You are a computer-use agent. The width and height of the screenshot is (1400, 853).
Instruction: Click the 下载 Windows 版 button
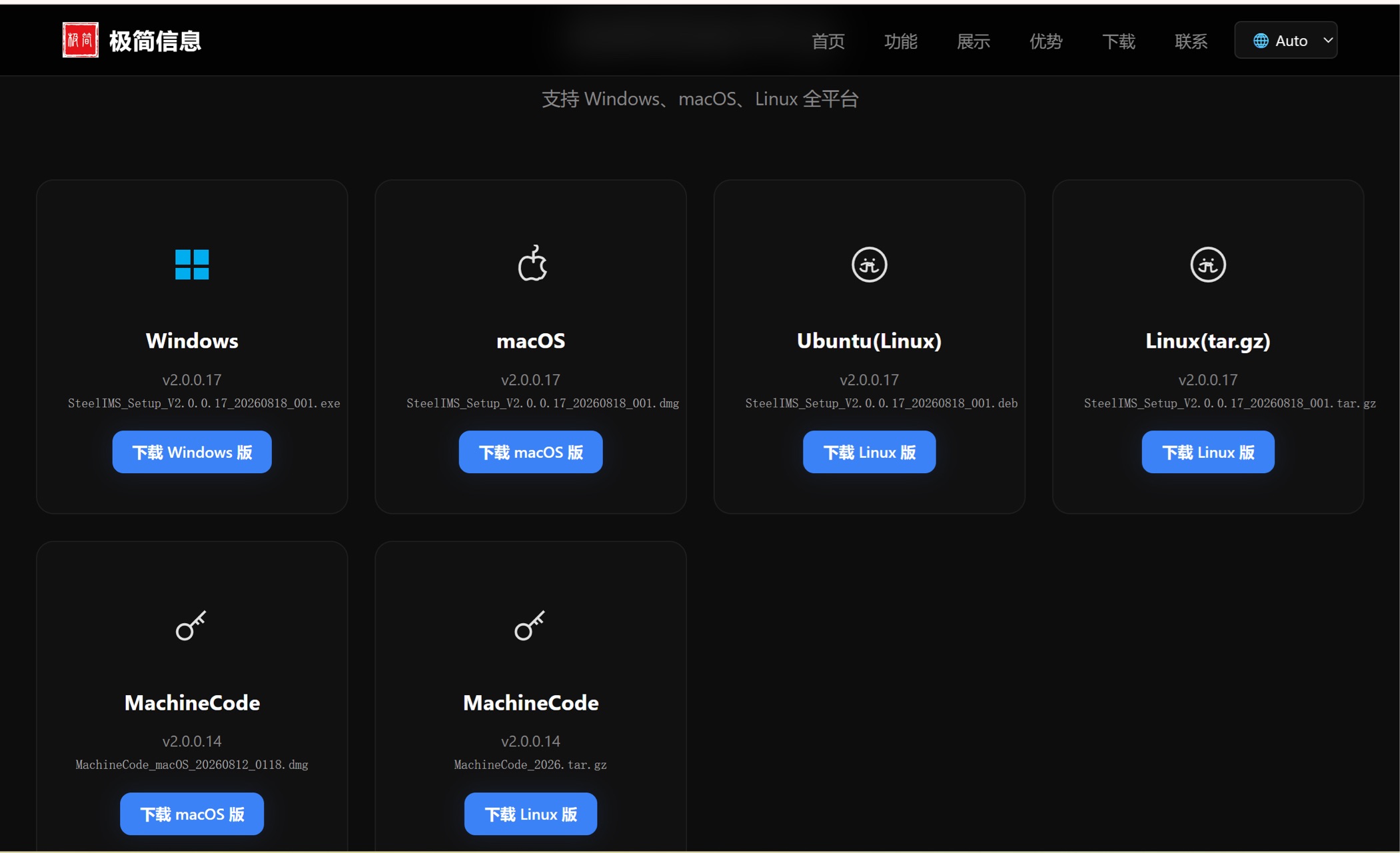[x=192, y=452]
